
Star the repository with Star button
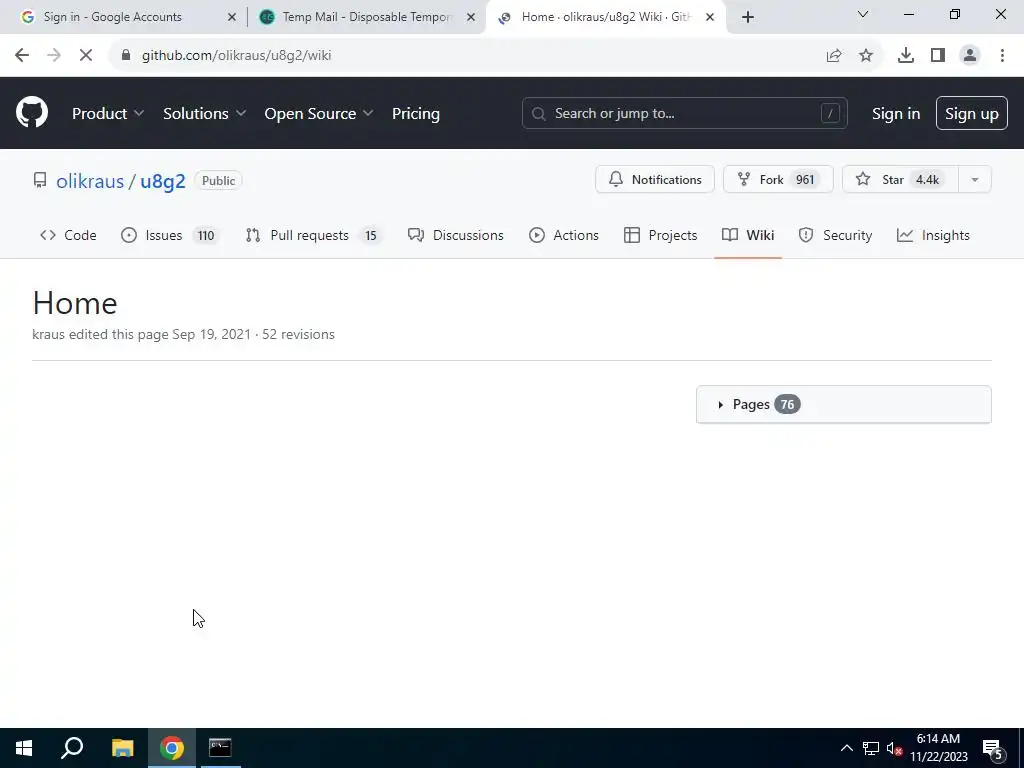click(x=901, y=179)
